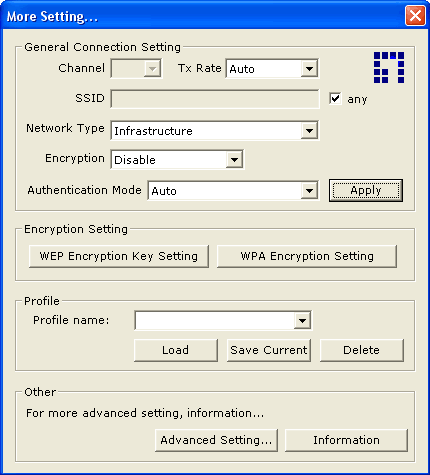Viewport: 430px width, 475px height.
Task: Expand the Profile name dropdown
Action: (302, 321)
